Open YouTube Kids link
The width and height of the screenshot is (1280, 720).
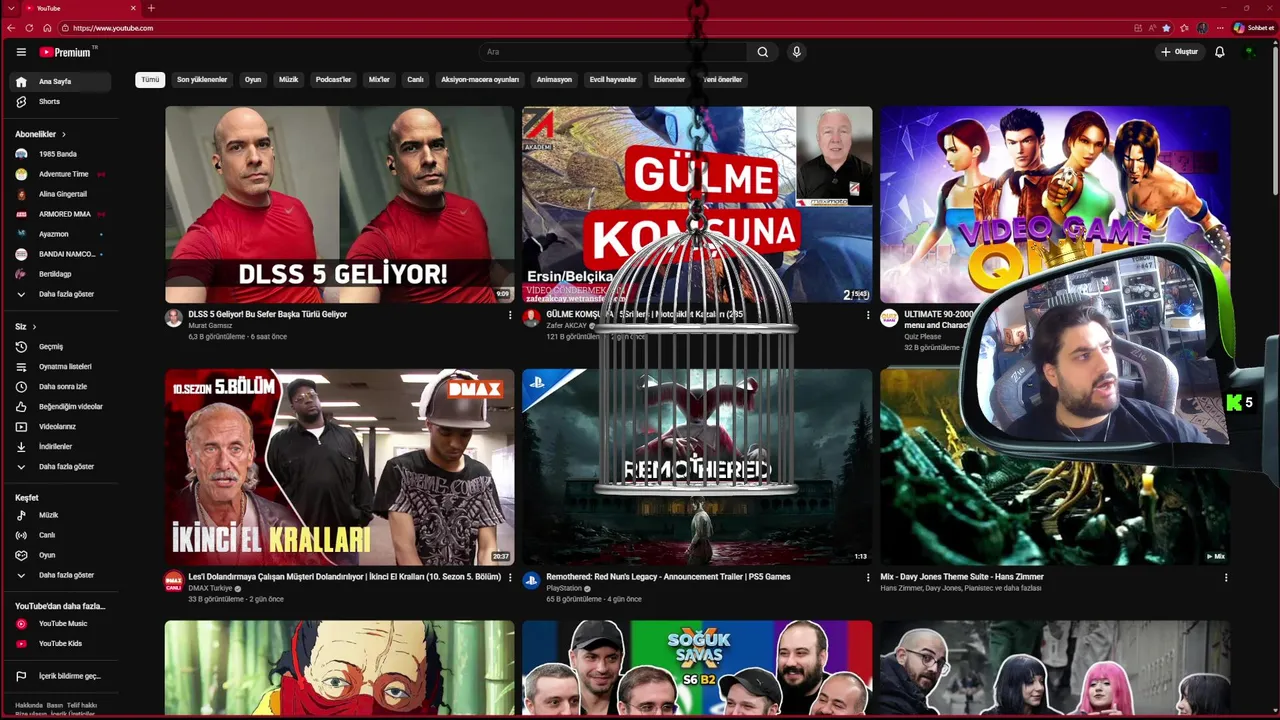point(60,644)
